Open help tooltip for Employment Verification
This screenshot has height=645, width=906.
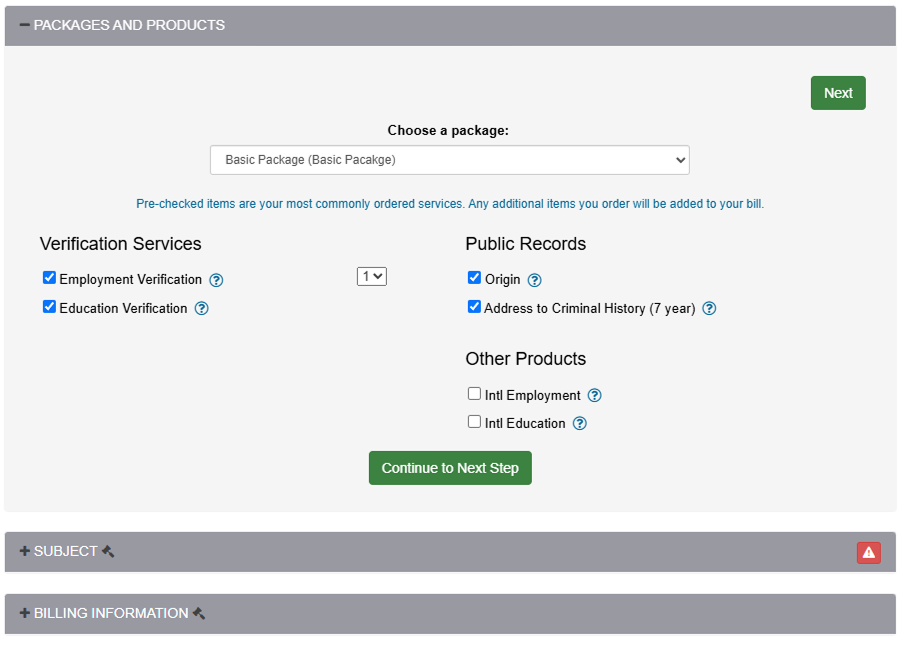[x=216, y=280]
